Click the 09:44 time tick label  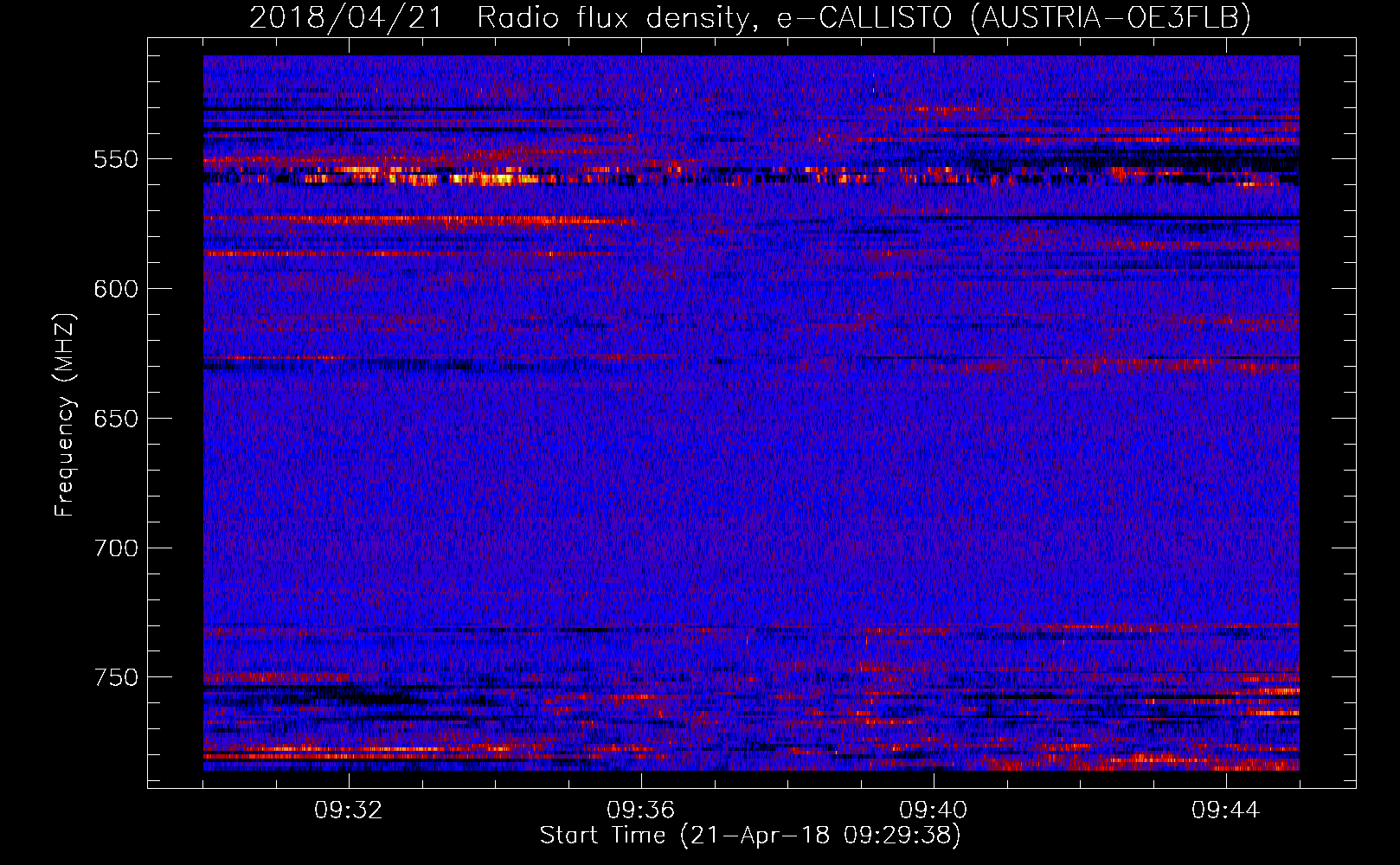tap(1226, 811)
